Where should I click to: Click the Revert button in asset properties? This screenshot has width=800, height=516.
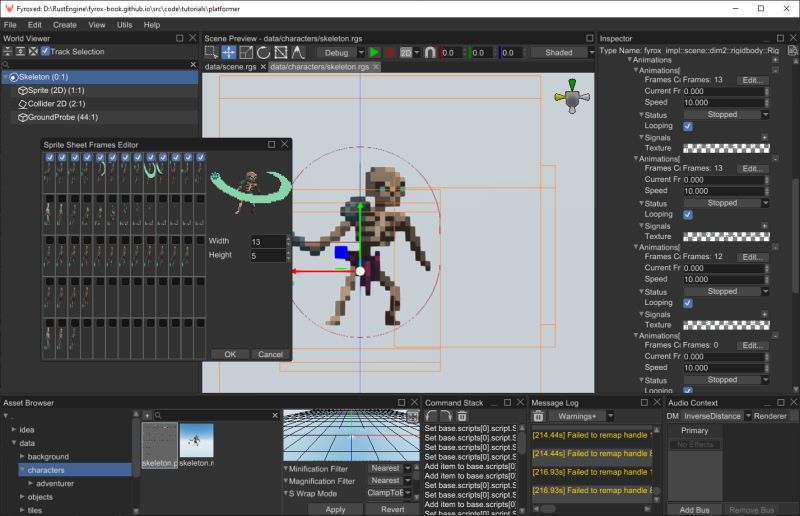pyautogui.click(x=392, y=509)
